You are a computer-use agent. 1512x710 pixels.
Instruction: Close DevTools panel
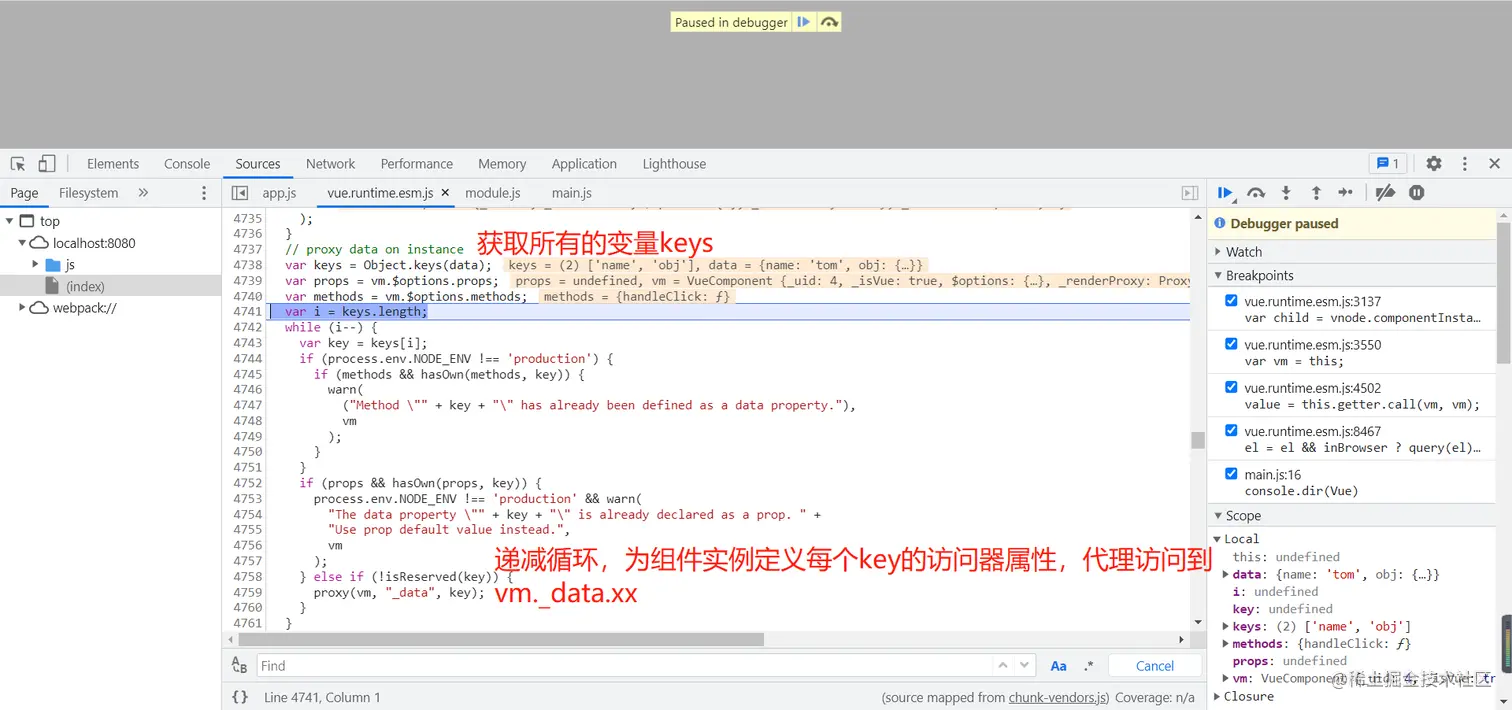point(1495,163)
